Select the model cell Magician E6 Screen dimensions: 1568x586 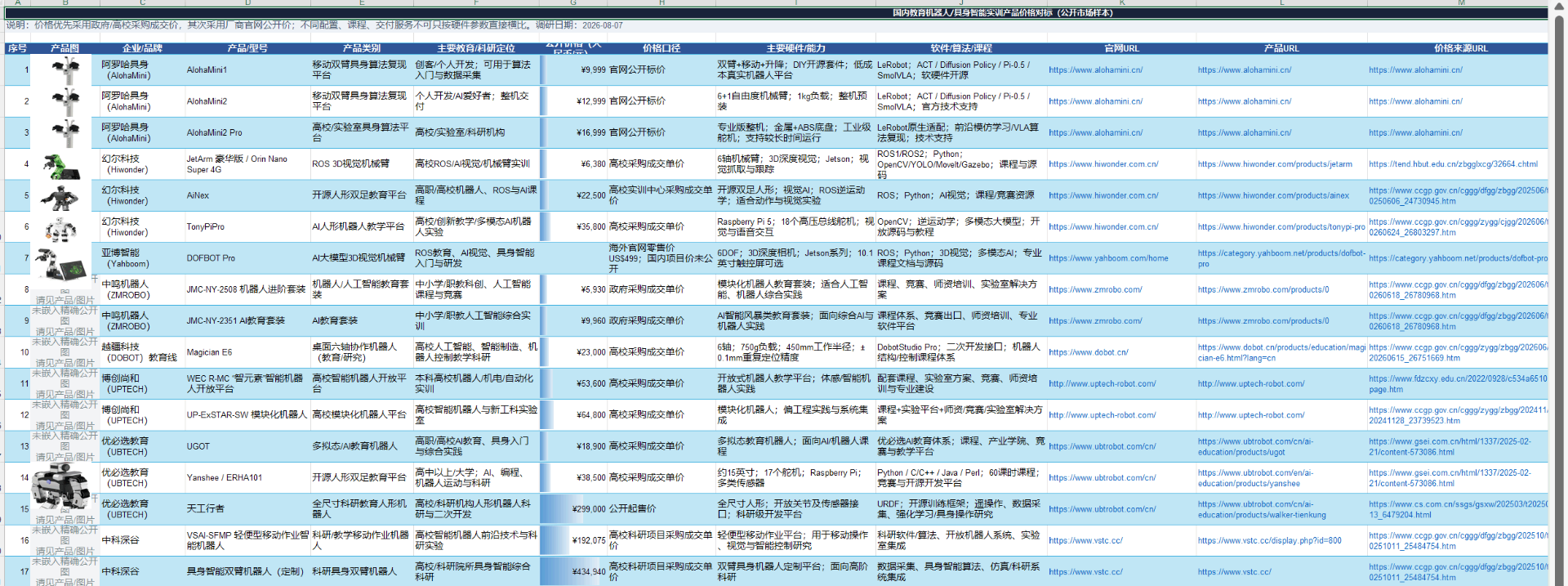tap(247, 352)
